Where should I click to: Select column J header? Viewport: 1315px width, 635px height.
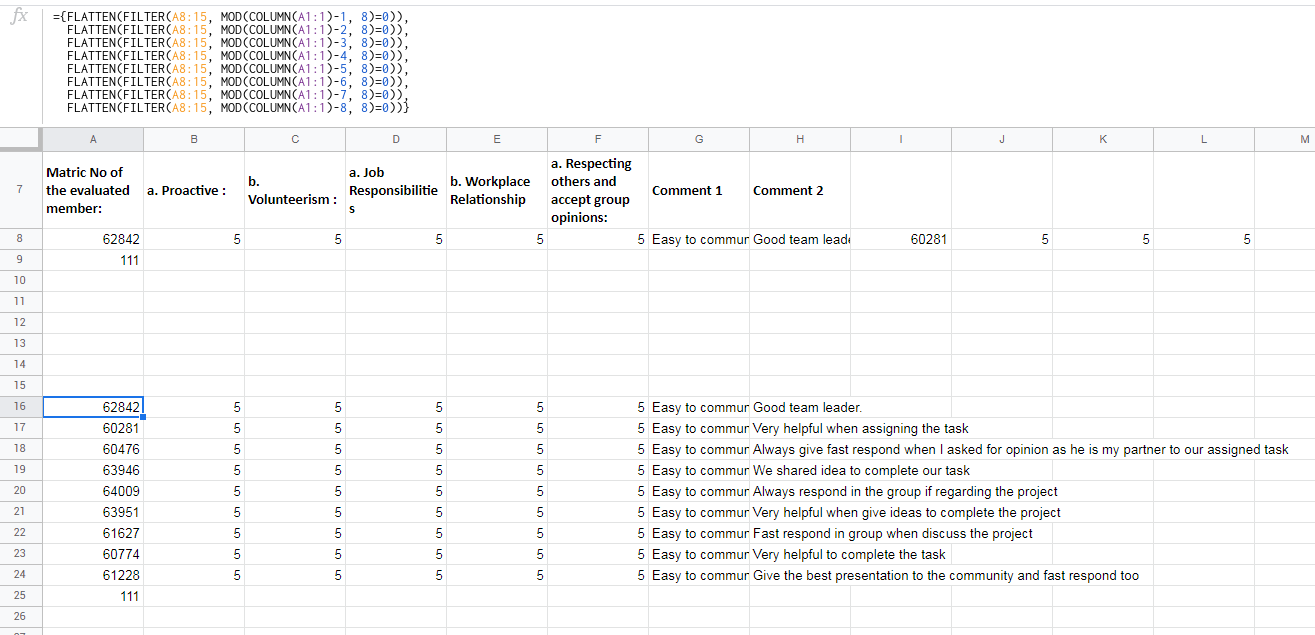pos(1002,139)
